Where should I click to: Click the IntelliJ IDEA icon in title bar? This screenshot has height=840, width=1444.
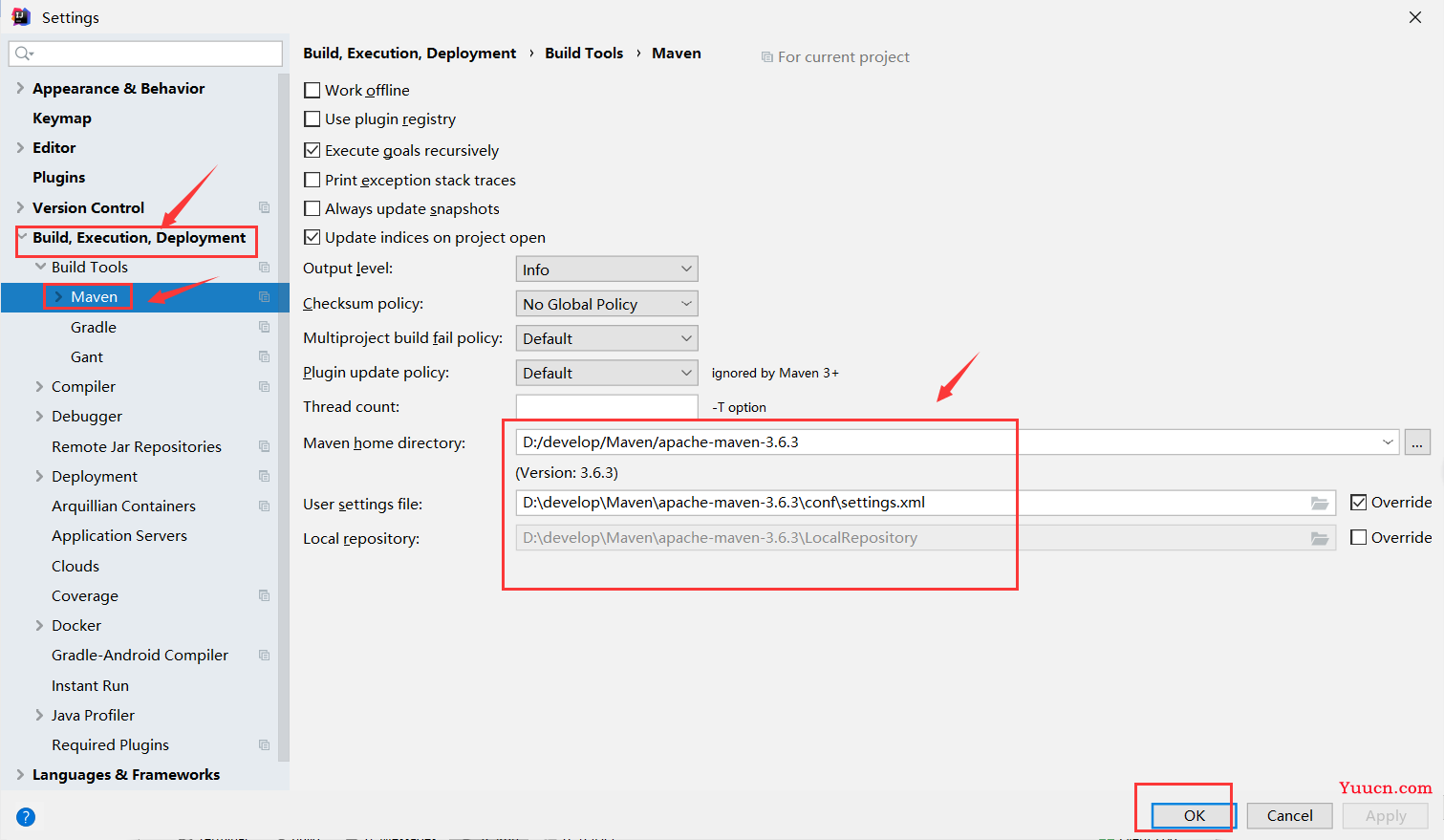[x=21, y=16]
